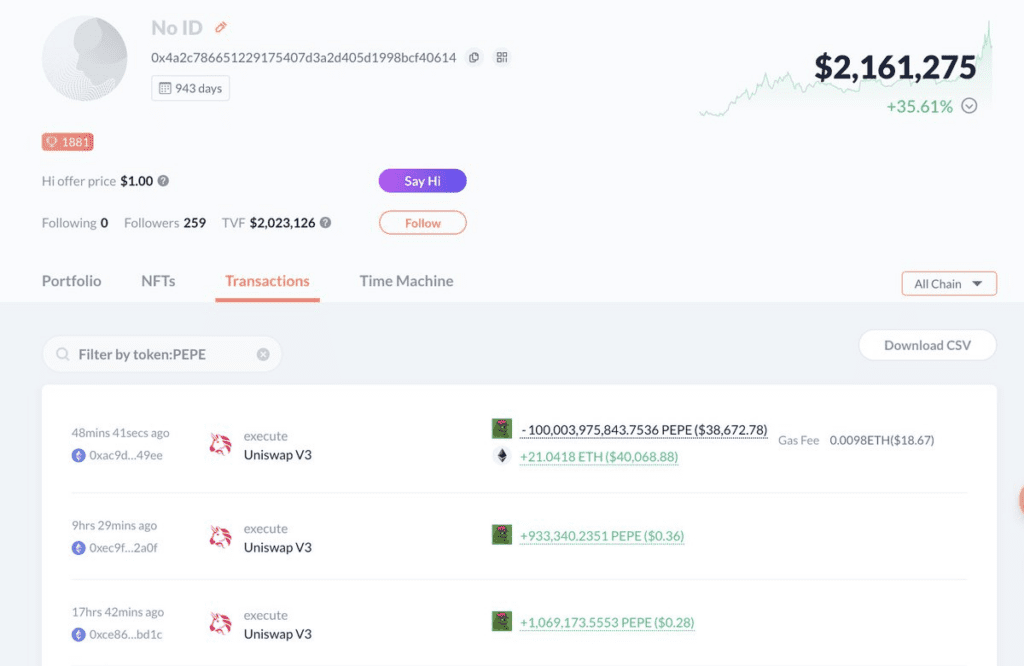Copy the wallet address using the copy icon
The image size is (1024, 666).
474,58
